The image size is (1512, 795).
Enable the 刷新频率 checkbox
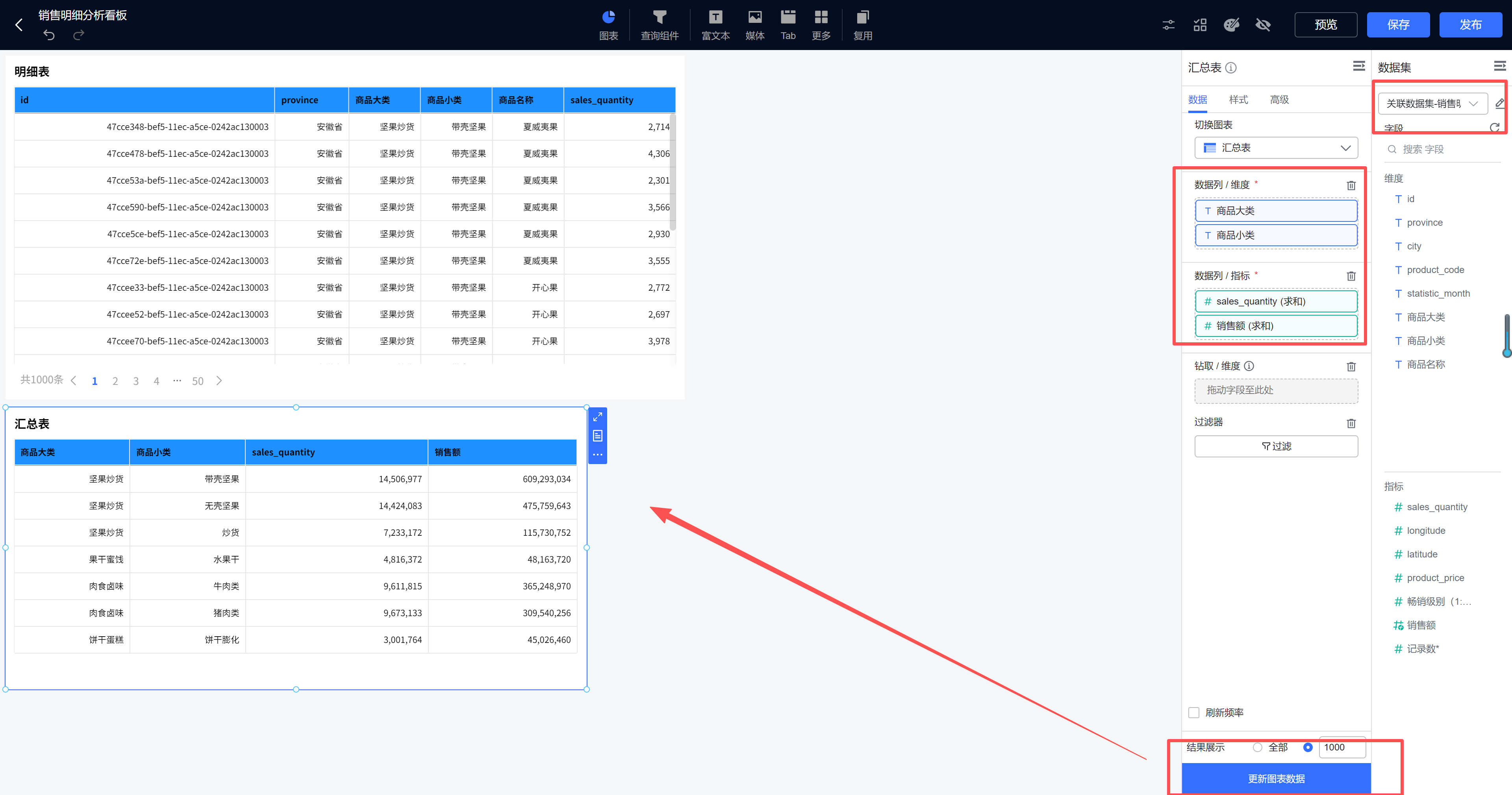1194,712
